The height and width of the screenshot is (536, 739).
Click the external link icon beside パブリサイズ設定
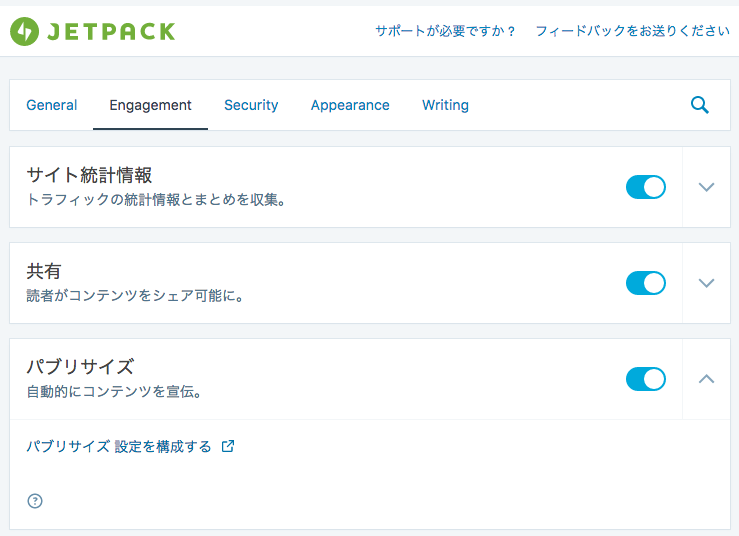[x=228, y=447]
